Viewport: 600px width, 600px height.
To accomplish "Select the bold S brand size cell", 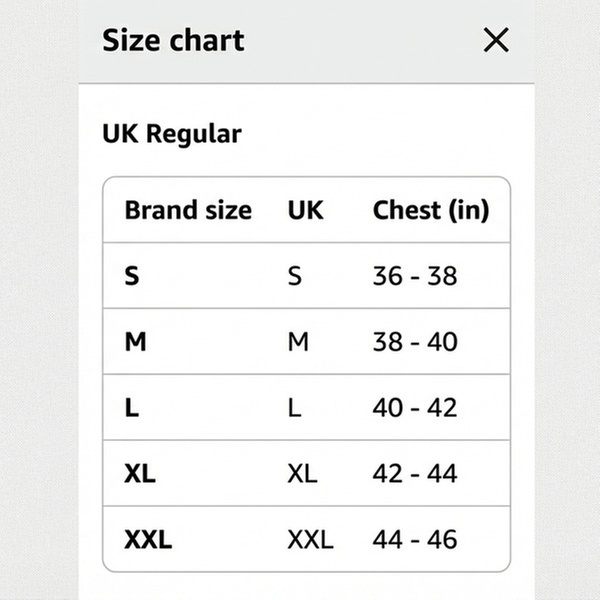I will 132,276.
